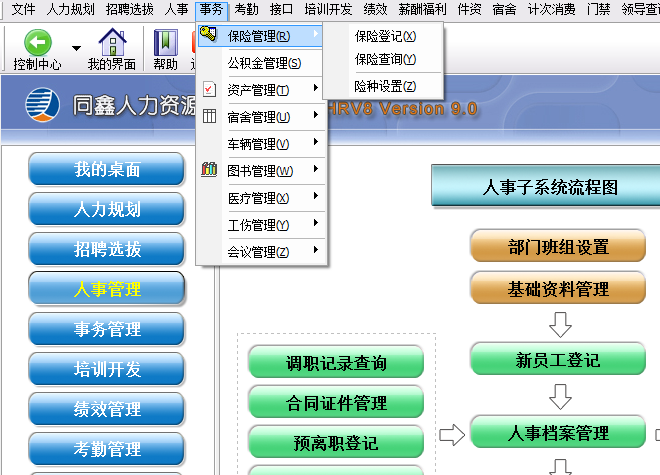The width and height of the screenshot is (660, 475).
Task: Open the 考勤 menu in menu bar
Action: click(247, 9)
